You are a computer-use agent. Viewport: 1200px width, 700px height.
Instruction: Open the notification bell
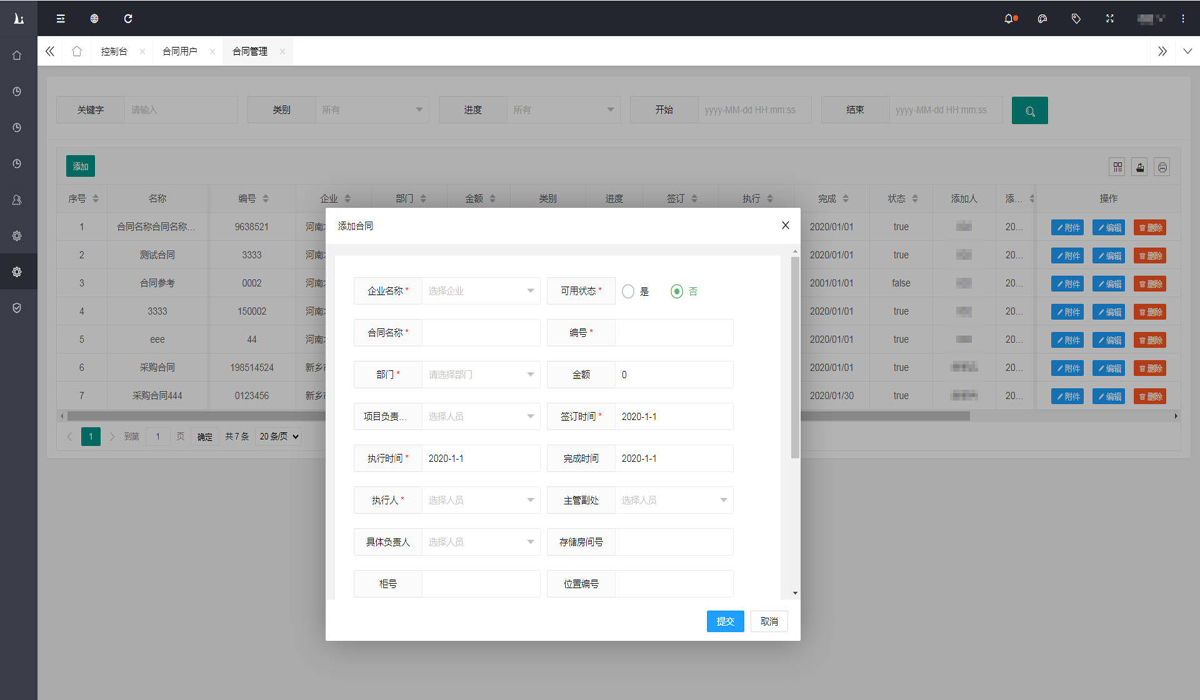click(x=1009, y=18)
